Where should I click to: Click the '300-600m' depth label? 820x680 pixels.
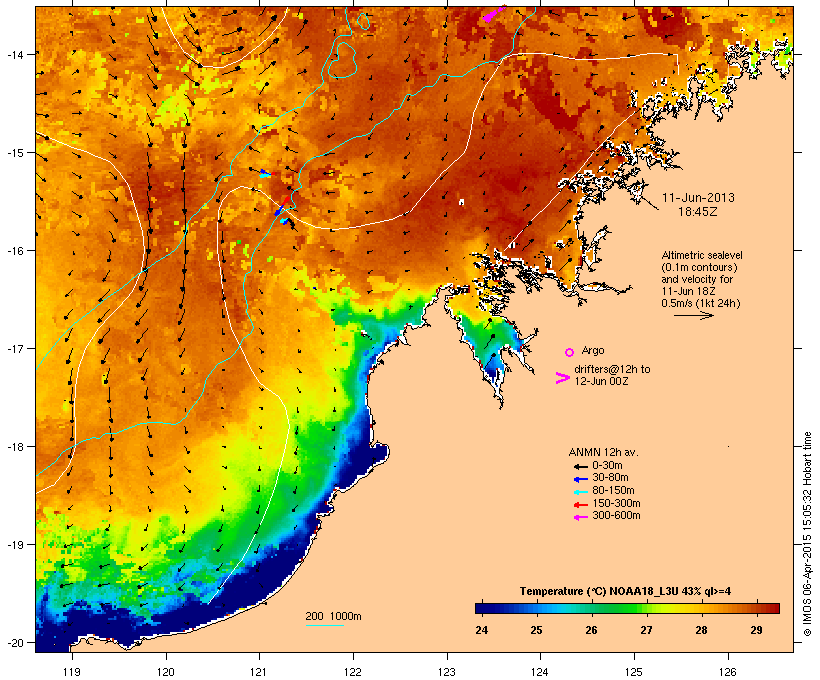616,516
